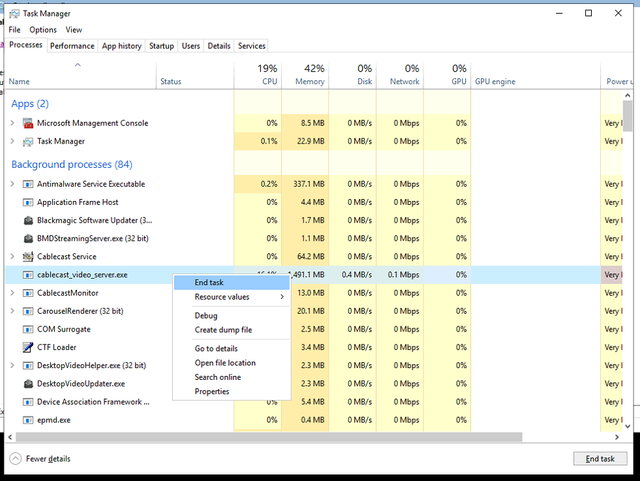Image resolution: width=640 pixels, height=481 pixels.
Task: Expand the CablecastMonitor process group
Action: 12,293
